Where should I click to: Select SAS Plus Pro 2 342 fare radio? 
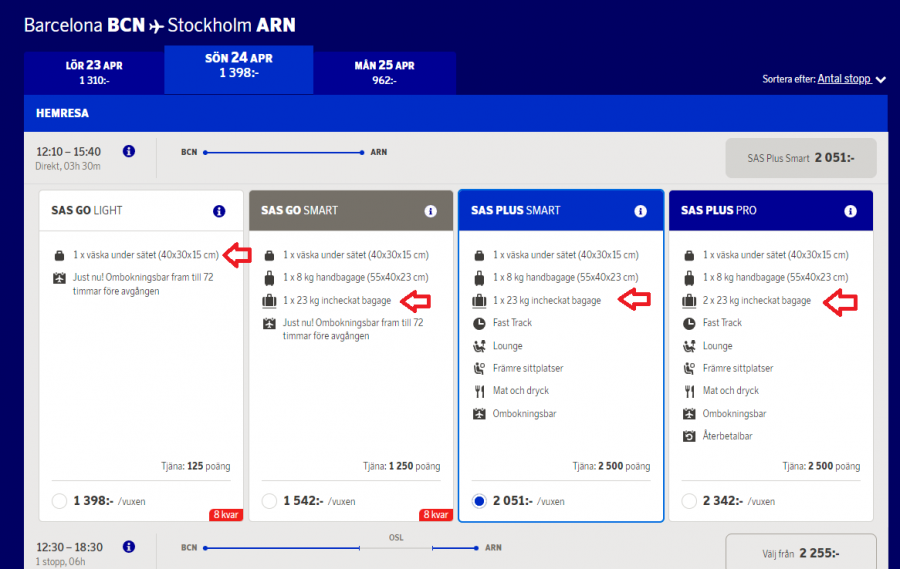pos(689,501)
